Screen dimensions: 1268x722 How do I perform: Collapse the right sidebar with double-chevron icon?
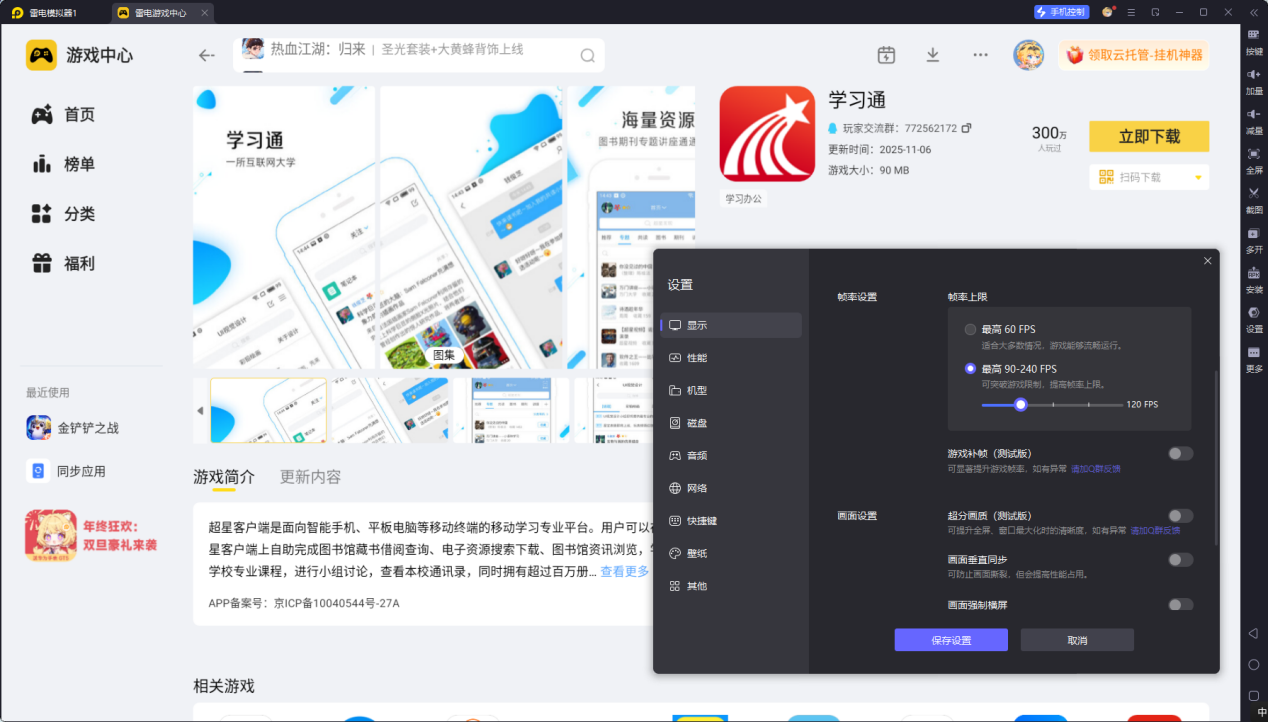point(1254,12)
